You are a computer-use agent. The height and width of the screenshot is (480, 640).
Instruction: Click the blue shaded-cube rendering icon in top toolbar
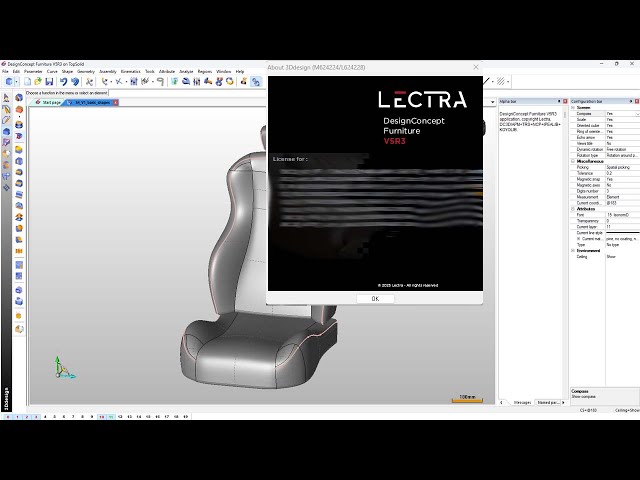[x=9, y=82]
